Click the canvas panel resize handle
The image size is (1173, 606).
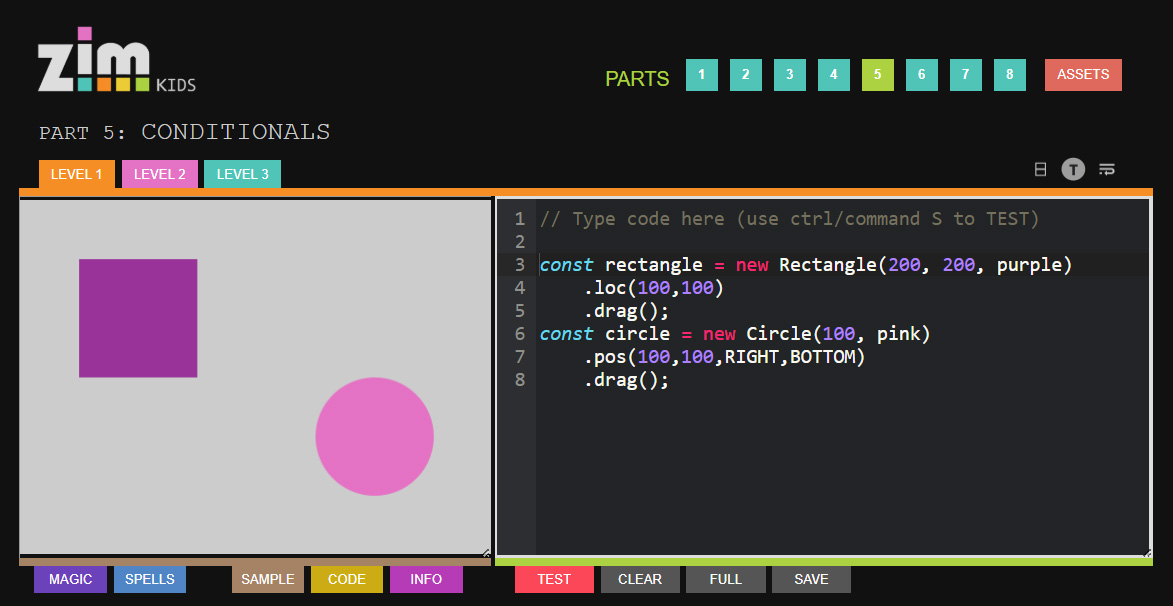(486, 553)
